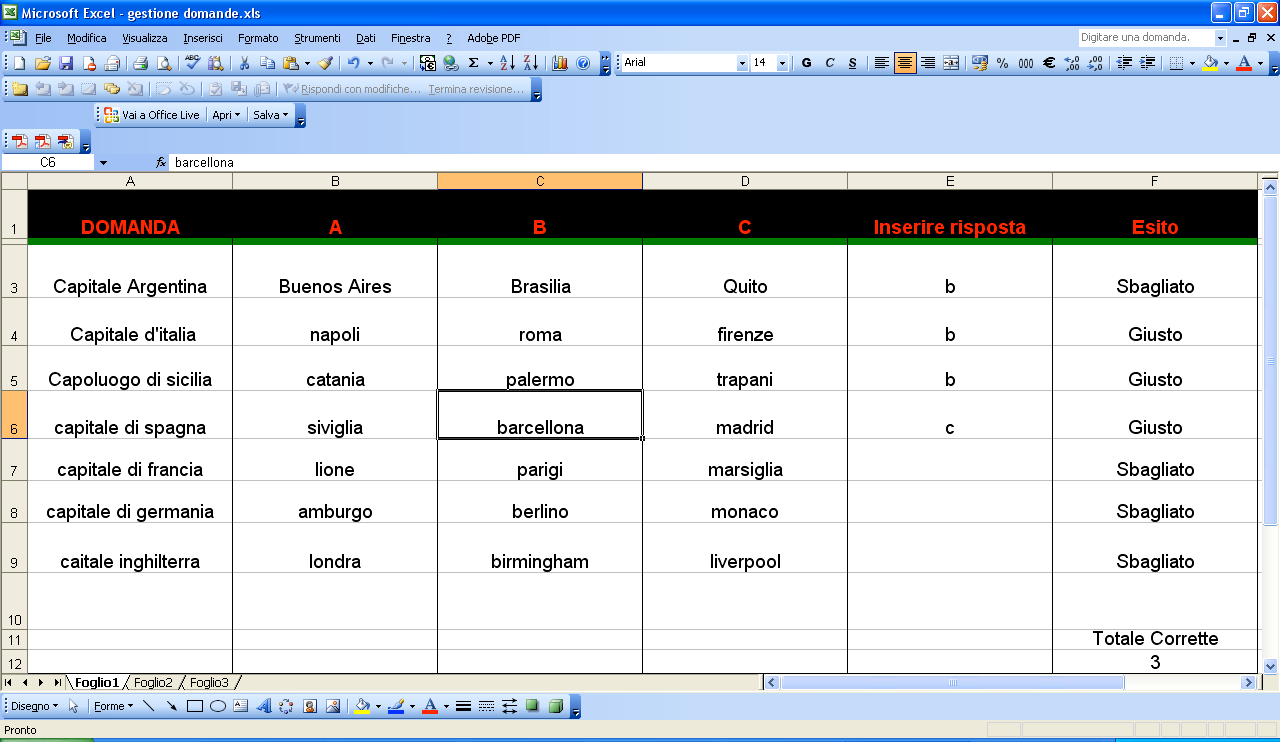Click the AutoSum sigma icon

pyautogui.click(x=474, y=63)
